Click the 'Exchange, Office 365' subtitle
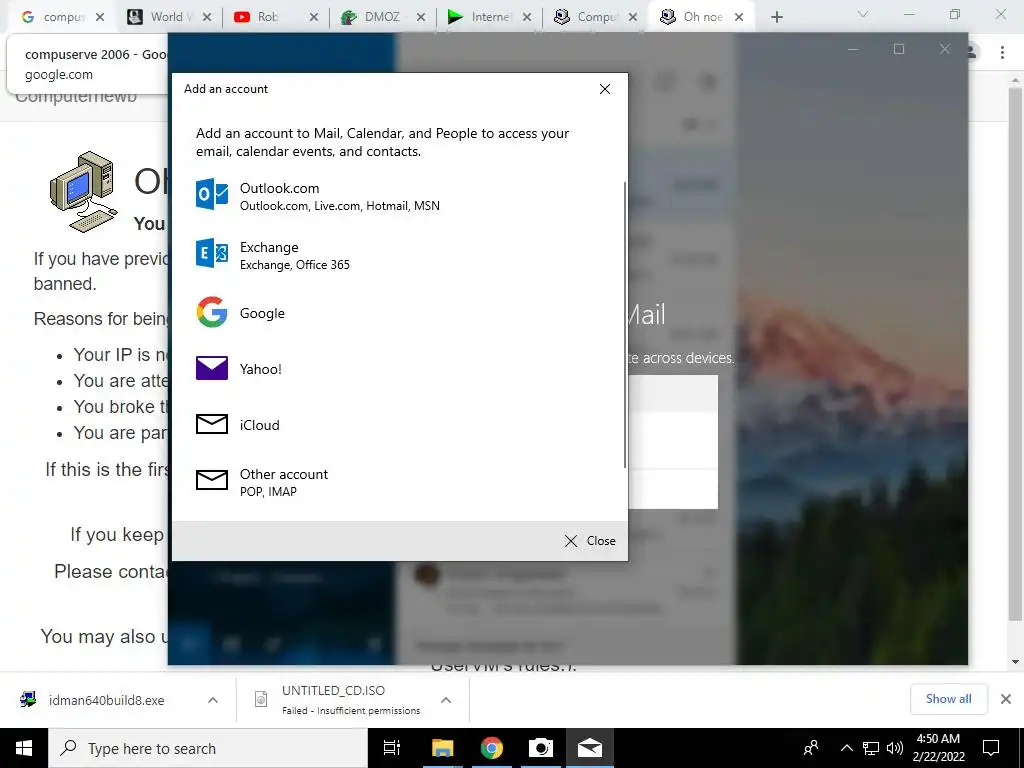The width and height of the screenshot is (1024, 768). click(295, 264)
